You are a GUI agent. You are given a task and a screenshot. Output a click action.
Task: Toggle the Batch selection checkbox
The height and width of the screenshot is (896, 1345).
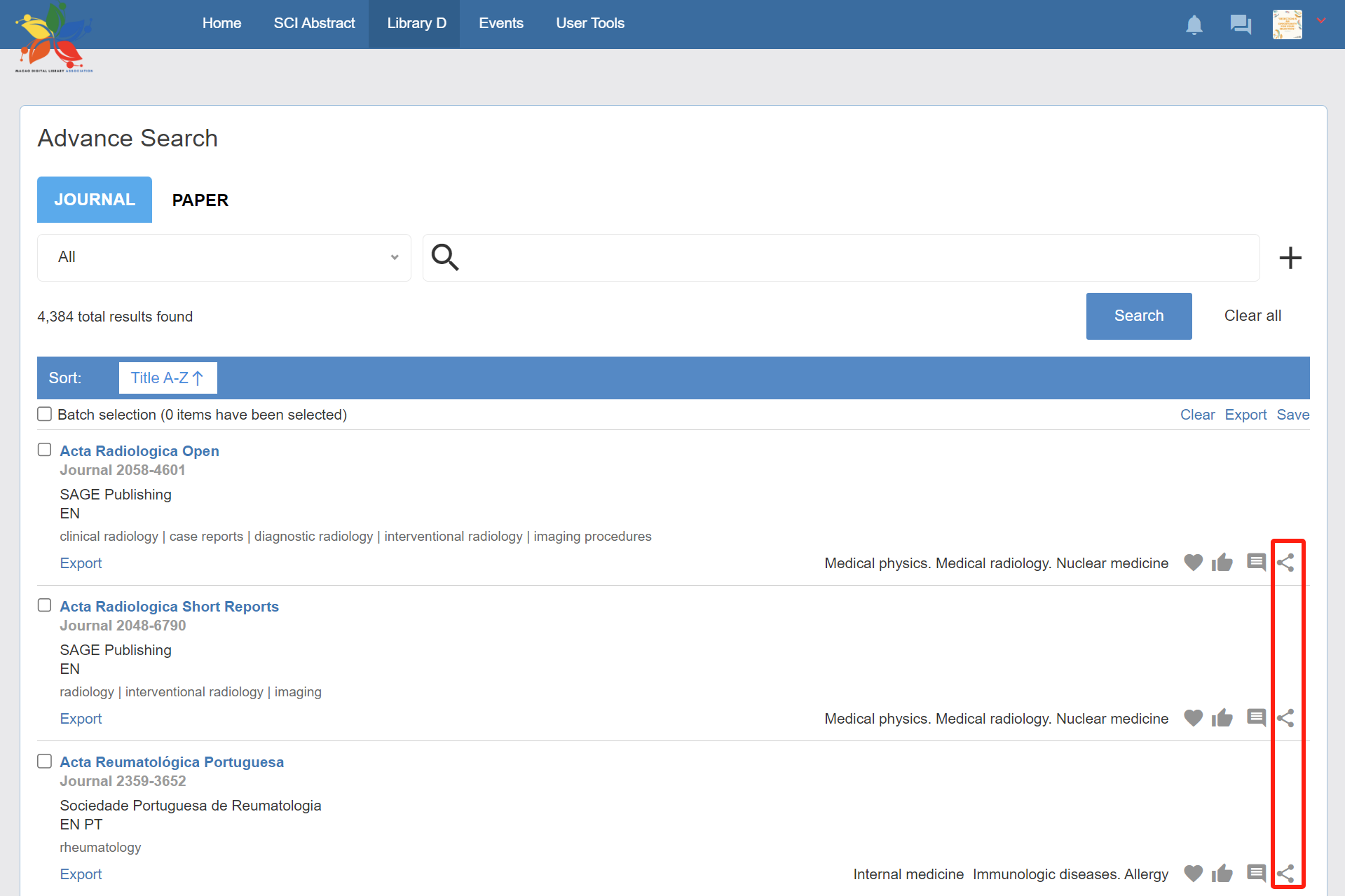[x=45, y=415]
